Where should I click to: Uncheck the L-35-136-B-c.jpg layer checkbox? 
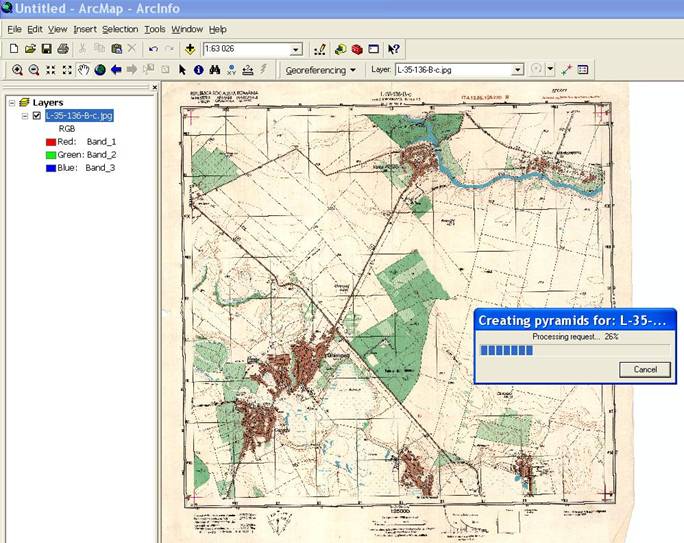37,116
